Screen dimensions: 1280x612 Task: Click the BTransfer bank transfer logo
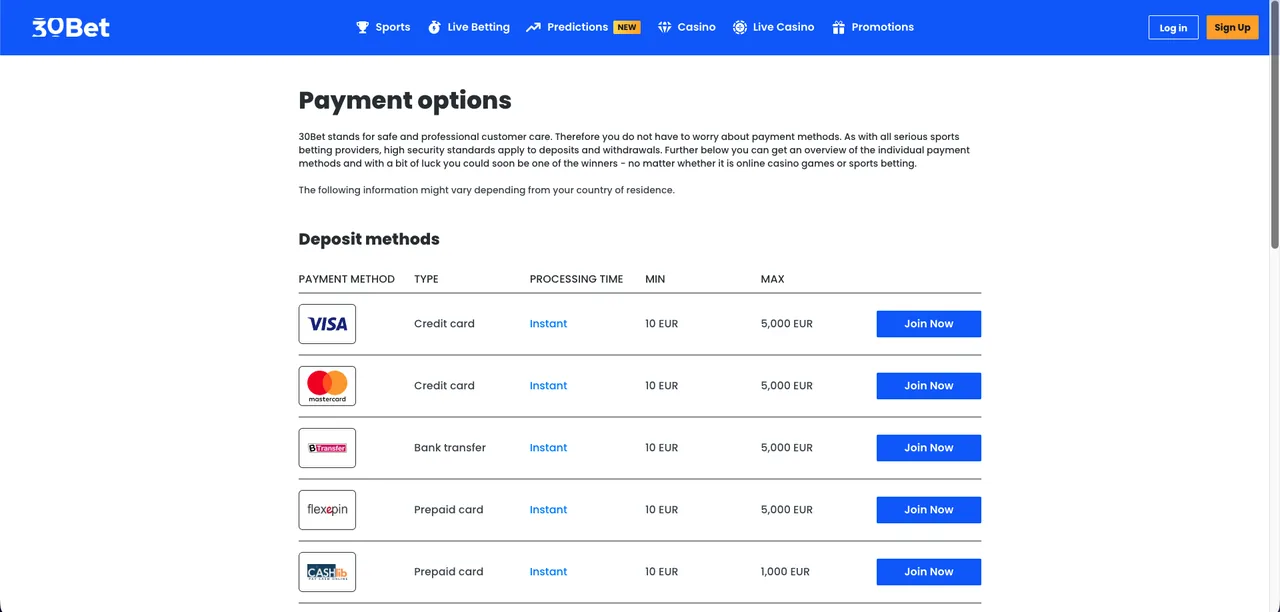click(327, 448)
